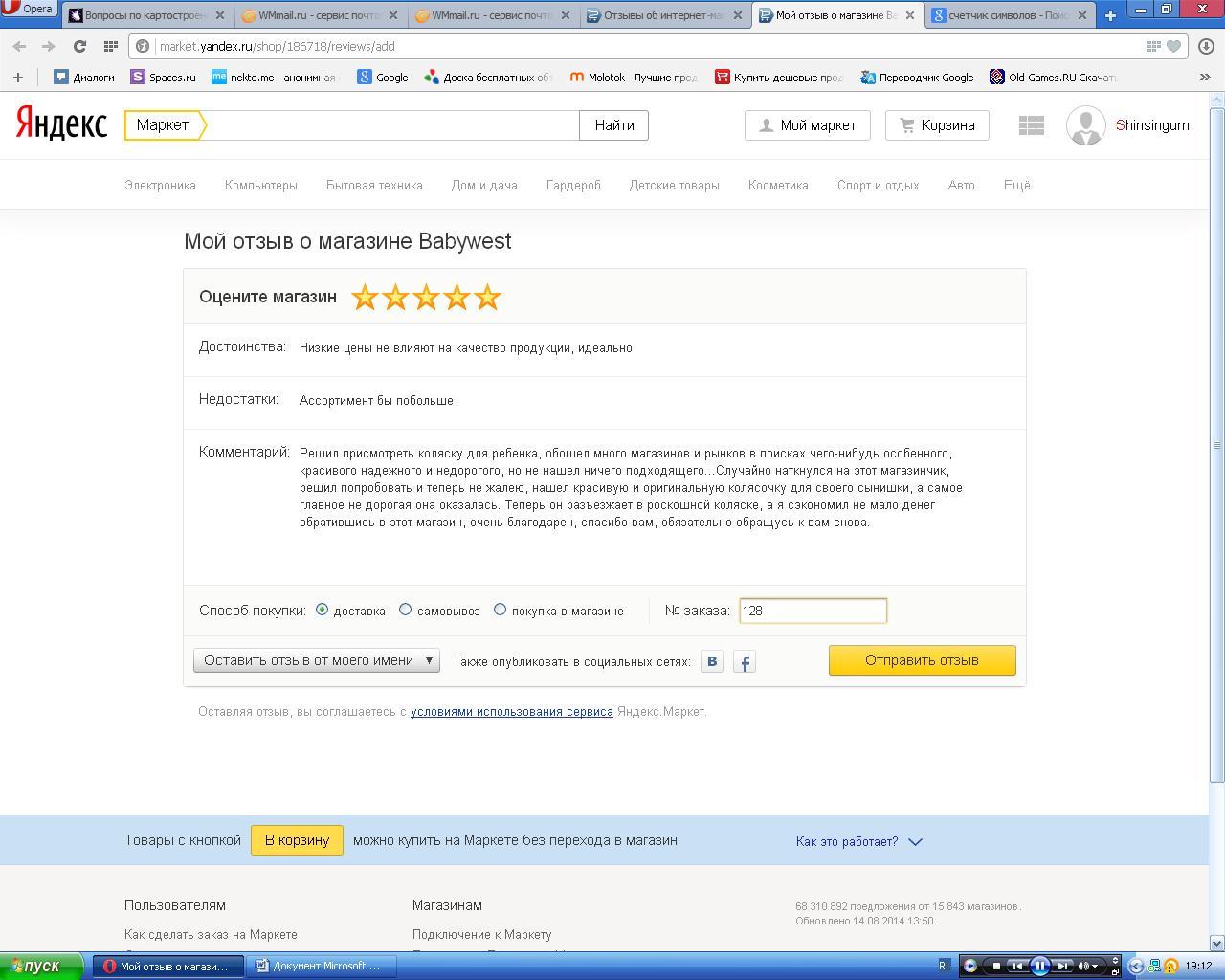Image resolution: width=1225 pixels, height=980 pixels.
Task: Open the Электроника category
Action: coord(160,186)
